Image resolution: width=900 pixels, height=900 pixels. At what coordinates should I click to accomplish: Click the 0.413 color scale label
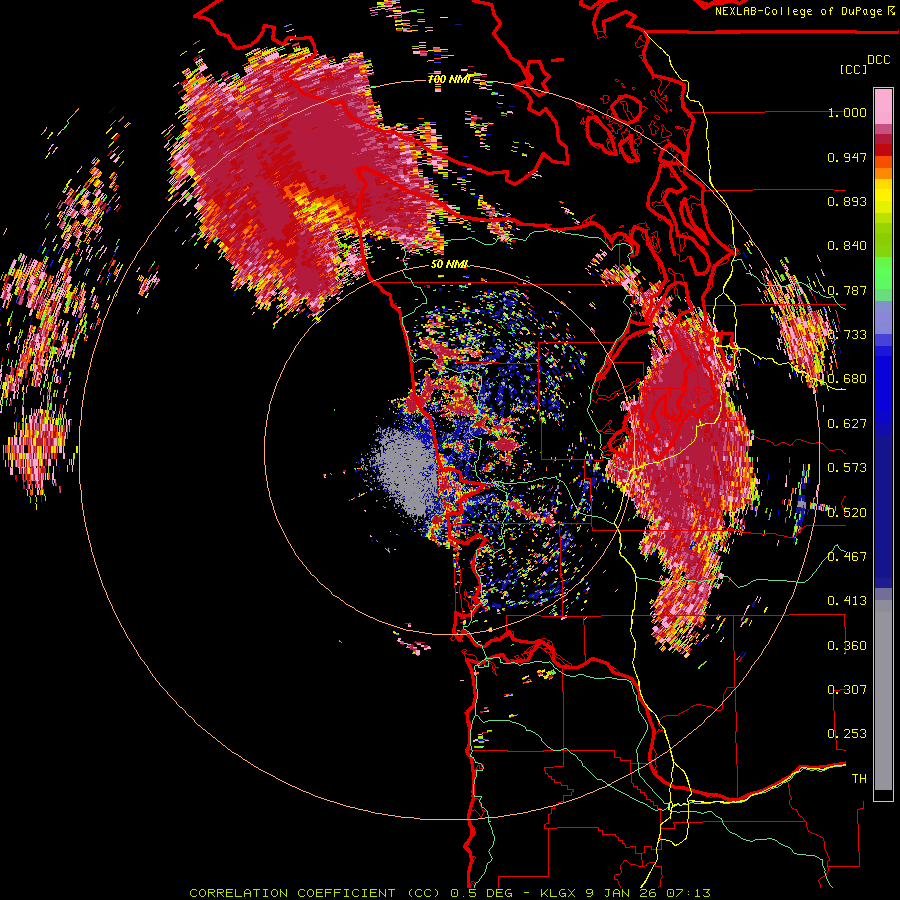tap(847, 601)
